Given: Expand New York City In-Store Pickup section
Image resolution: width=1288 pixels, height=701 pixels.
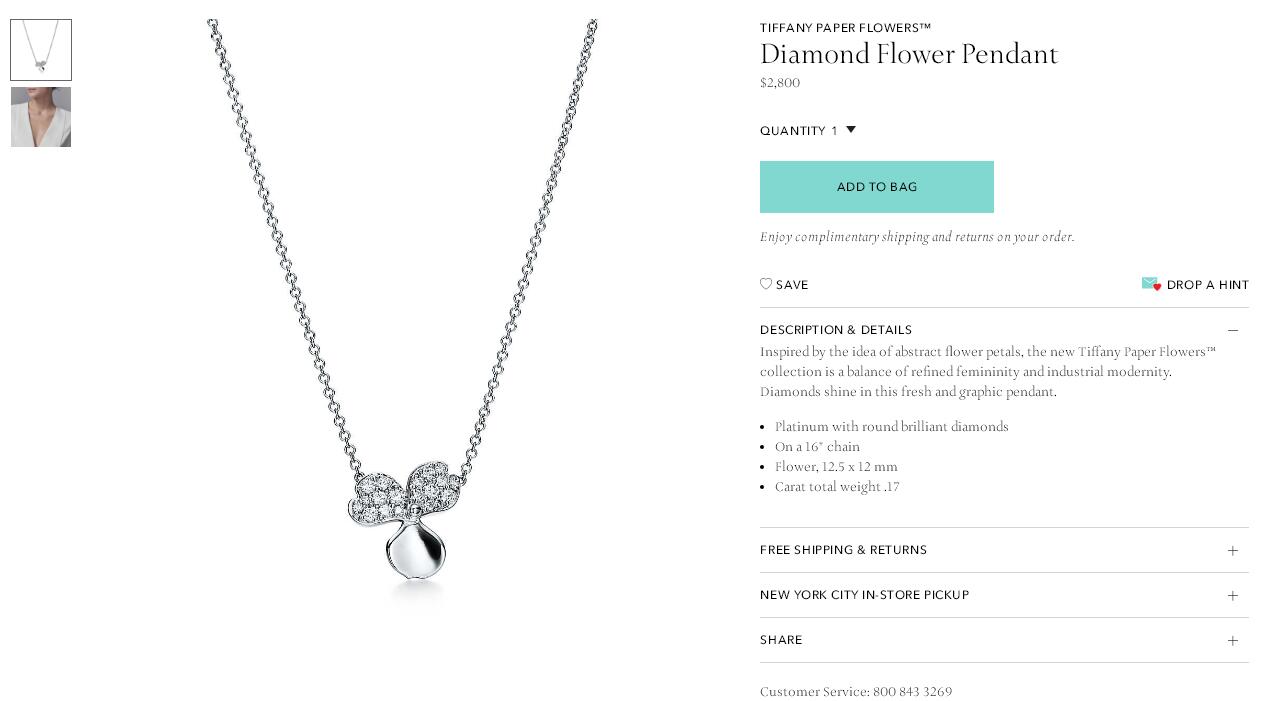Looking at the screenshot, I should (1004, 595).
